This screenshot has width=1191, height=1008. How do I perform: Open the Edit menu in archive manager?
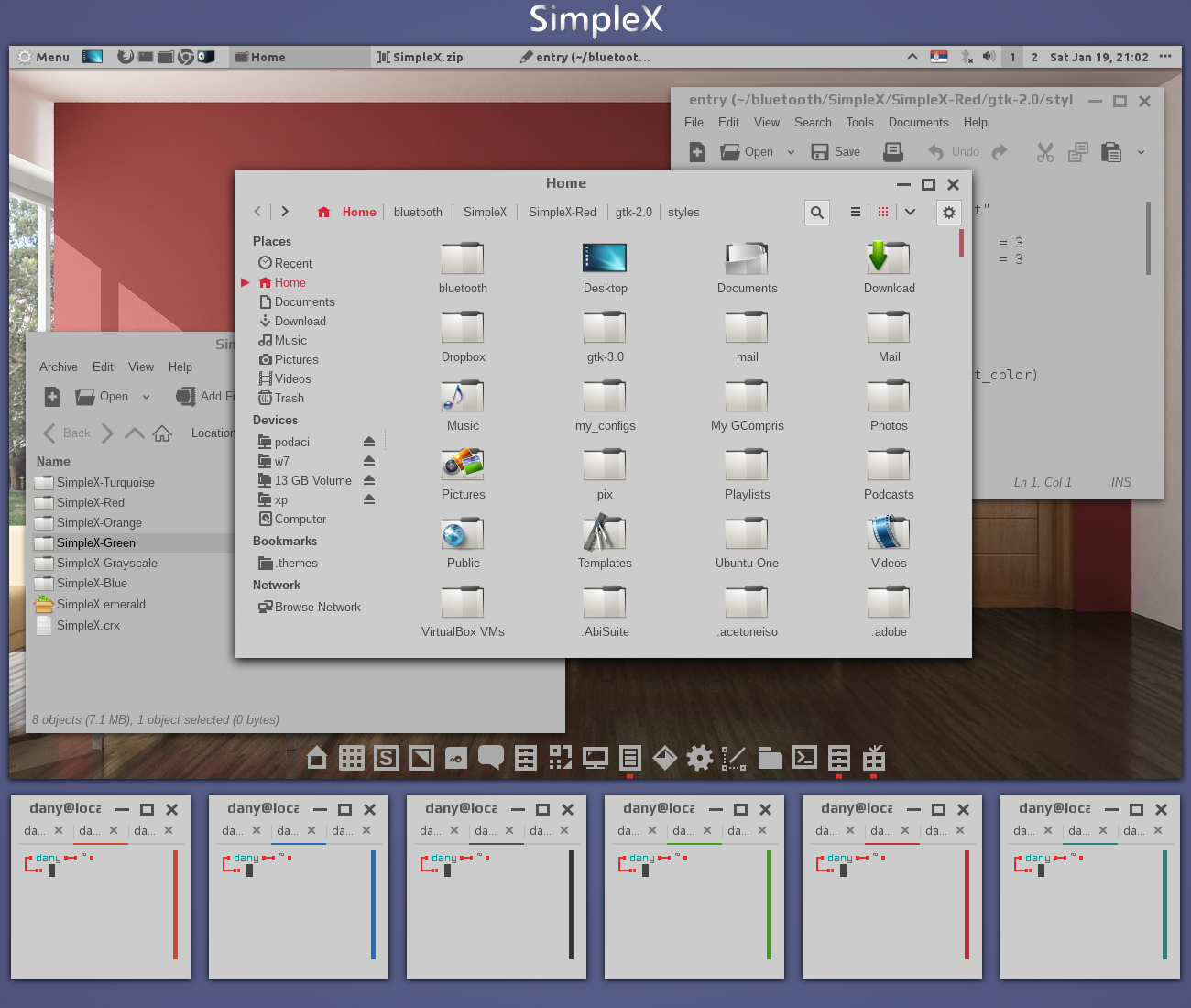(x=103, y=367)
